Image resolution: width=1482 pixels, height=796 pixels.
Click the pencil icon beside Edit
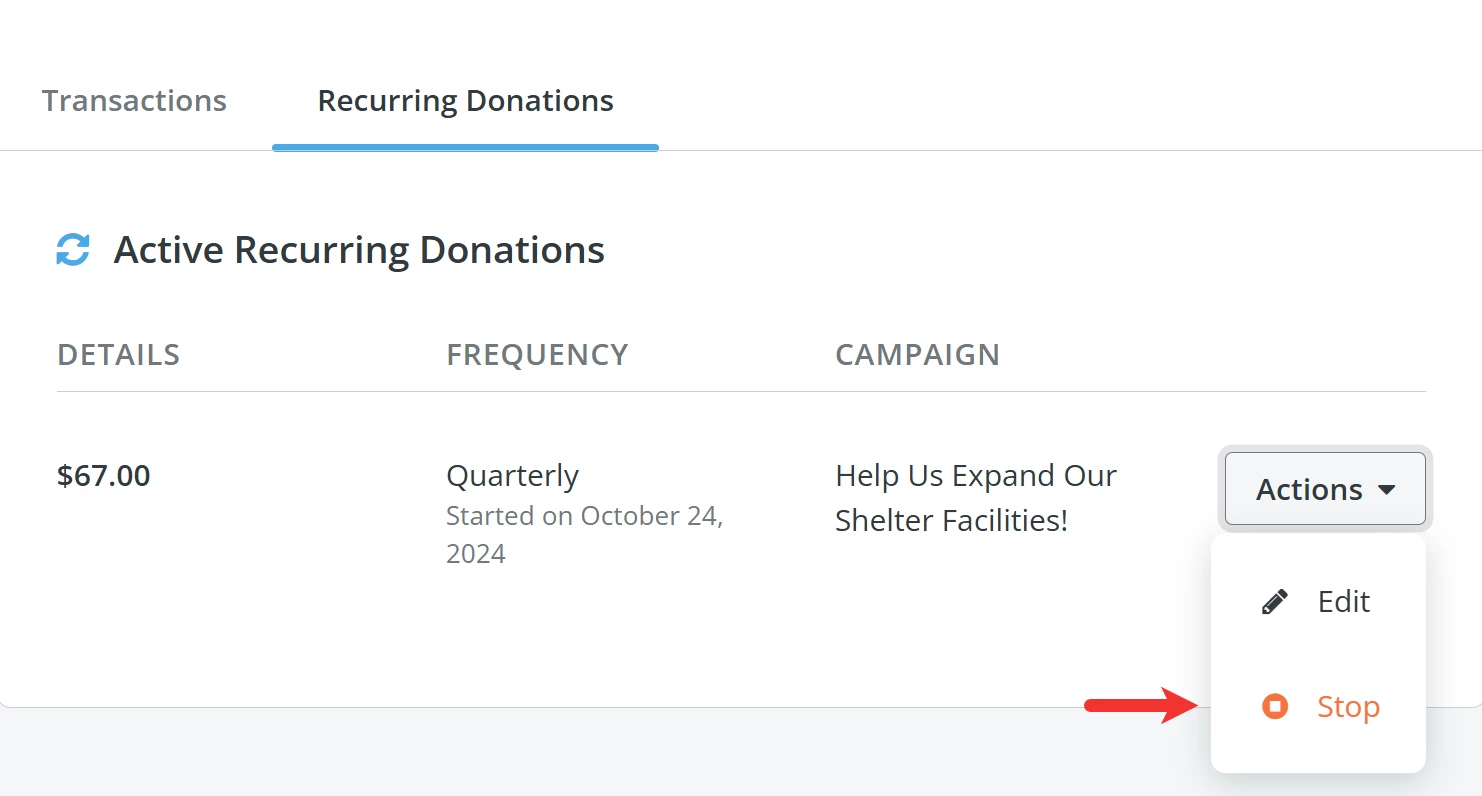(x=1274, y=600)
